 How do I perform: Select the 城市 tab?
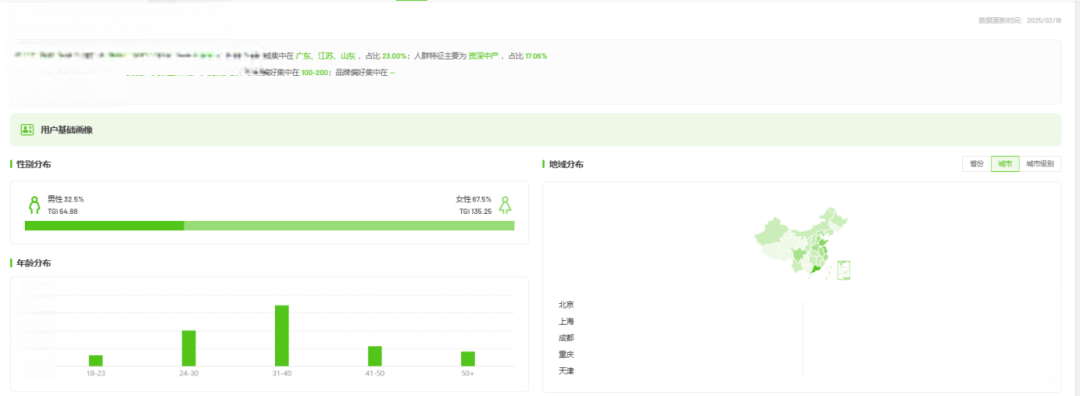pyautogui.click(x=1005, y=164)
